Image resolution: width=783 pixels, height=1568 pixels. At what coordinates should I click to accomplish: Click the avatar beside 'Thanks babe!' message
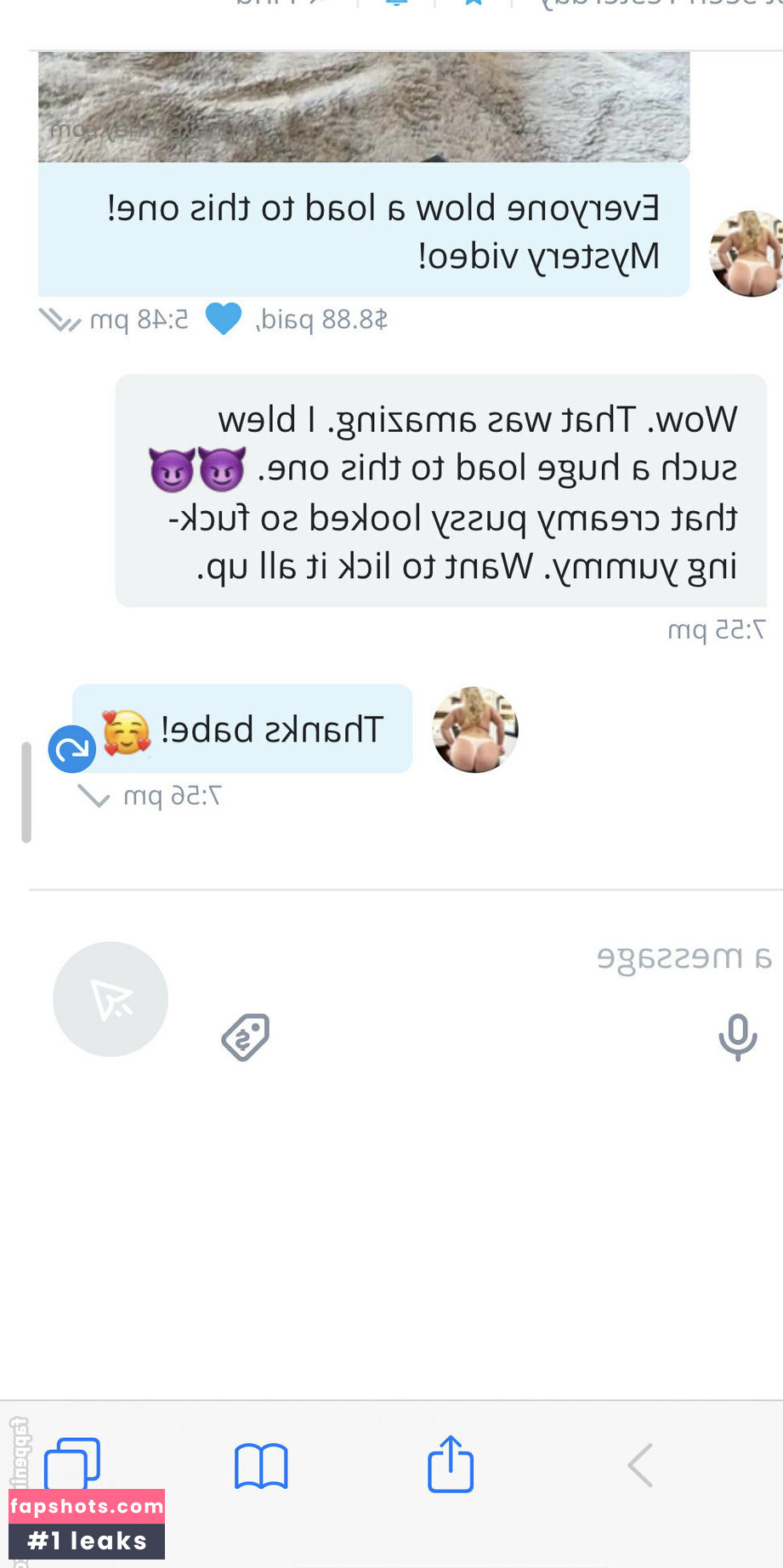(x=475, y=730)
